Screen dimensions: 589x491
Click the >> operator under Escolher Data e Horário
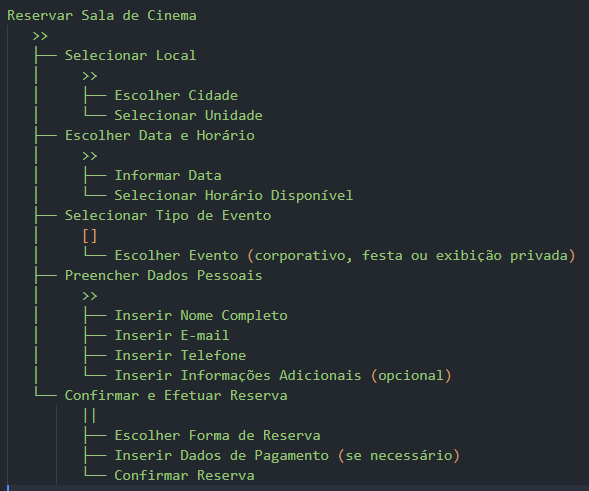pos(90,156)
